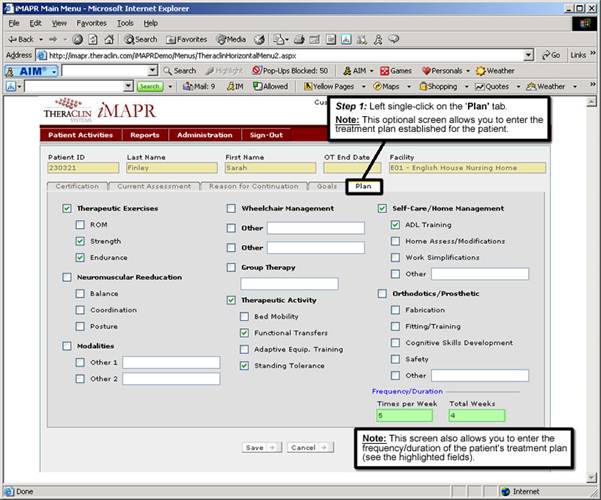This screenshot has width=601, height=500.
Task: Check the Group Therapy checkbox
Action: tap(232, 267)
